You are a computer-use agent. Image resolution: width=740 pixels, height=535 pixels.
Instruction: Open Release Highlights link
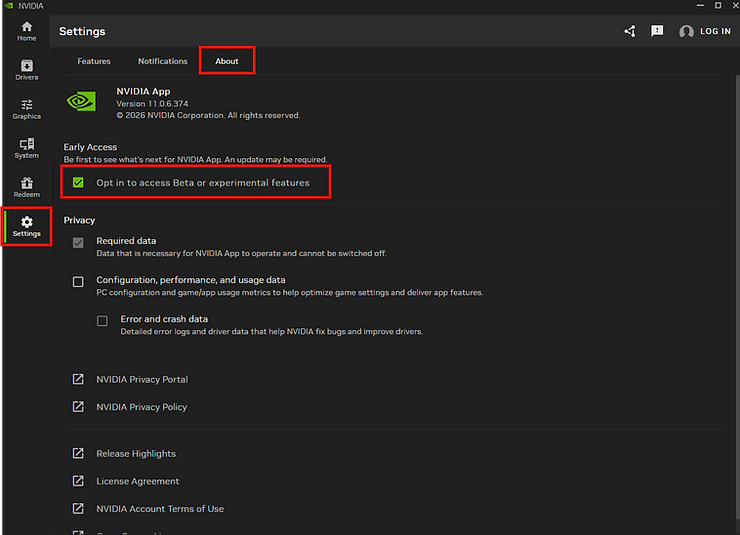136,453
